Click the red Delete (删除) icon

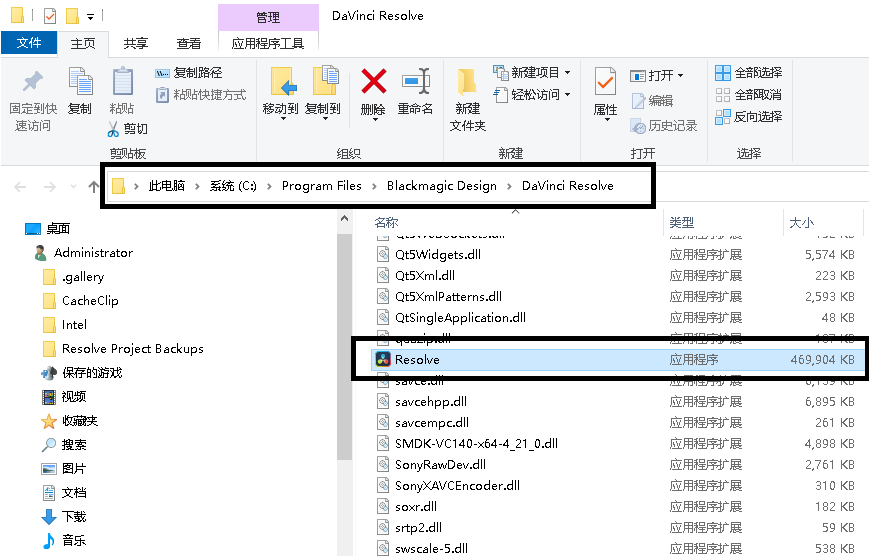(x=374, y=81)
